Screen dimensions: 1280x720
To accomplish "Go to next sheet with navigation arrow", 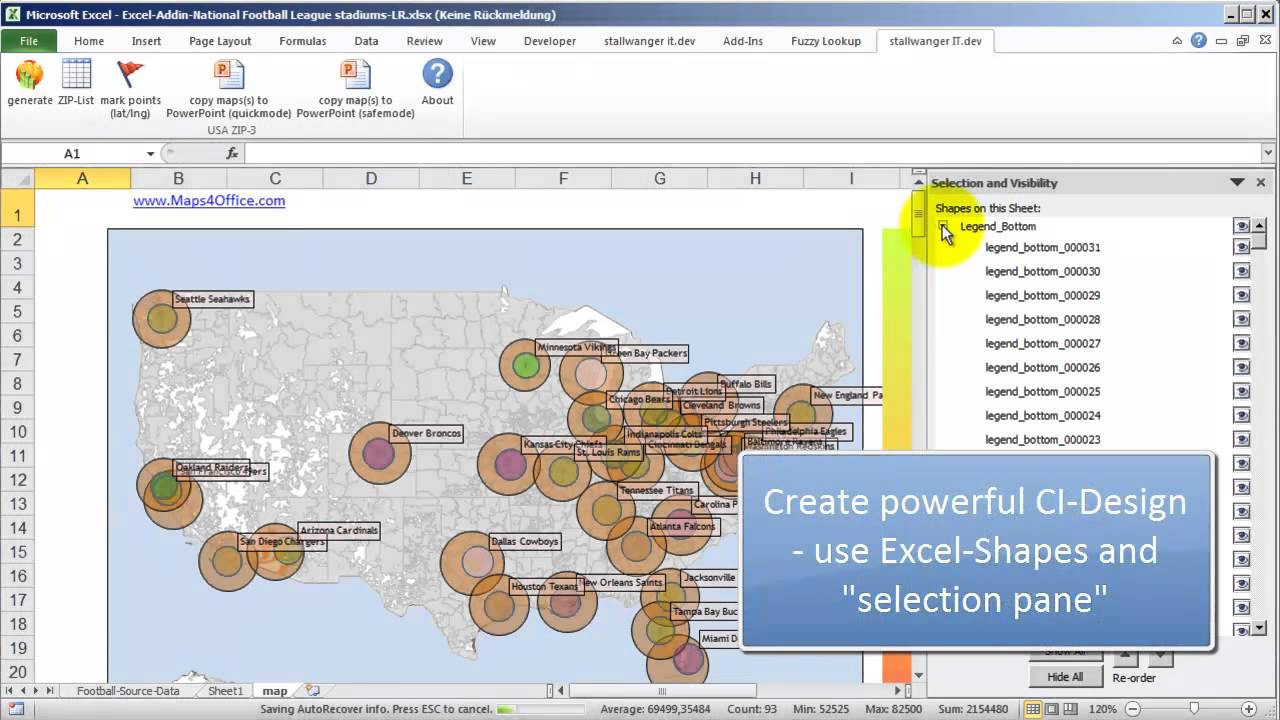I will [x=37, y=690].
